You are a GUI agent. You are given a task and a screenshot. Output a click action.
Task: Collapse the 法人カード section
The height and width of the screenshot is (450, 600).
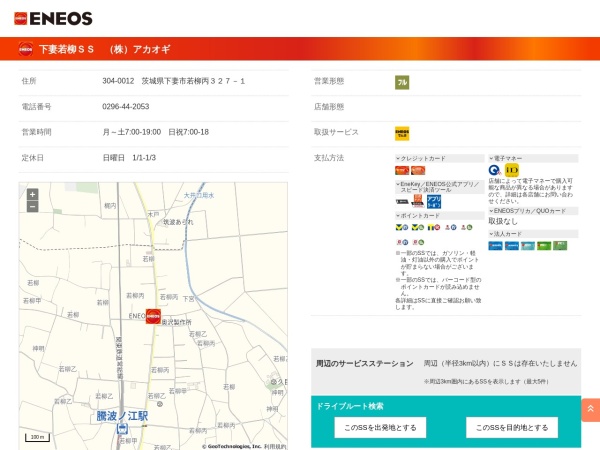(x=533, y=234)
